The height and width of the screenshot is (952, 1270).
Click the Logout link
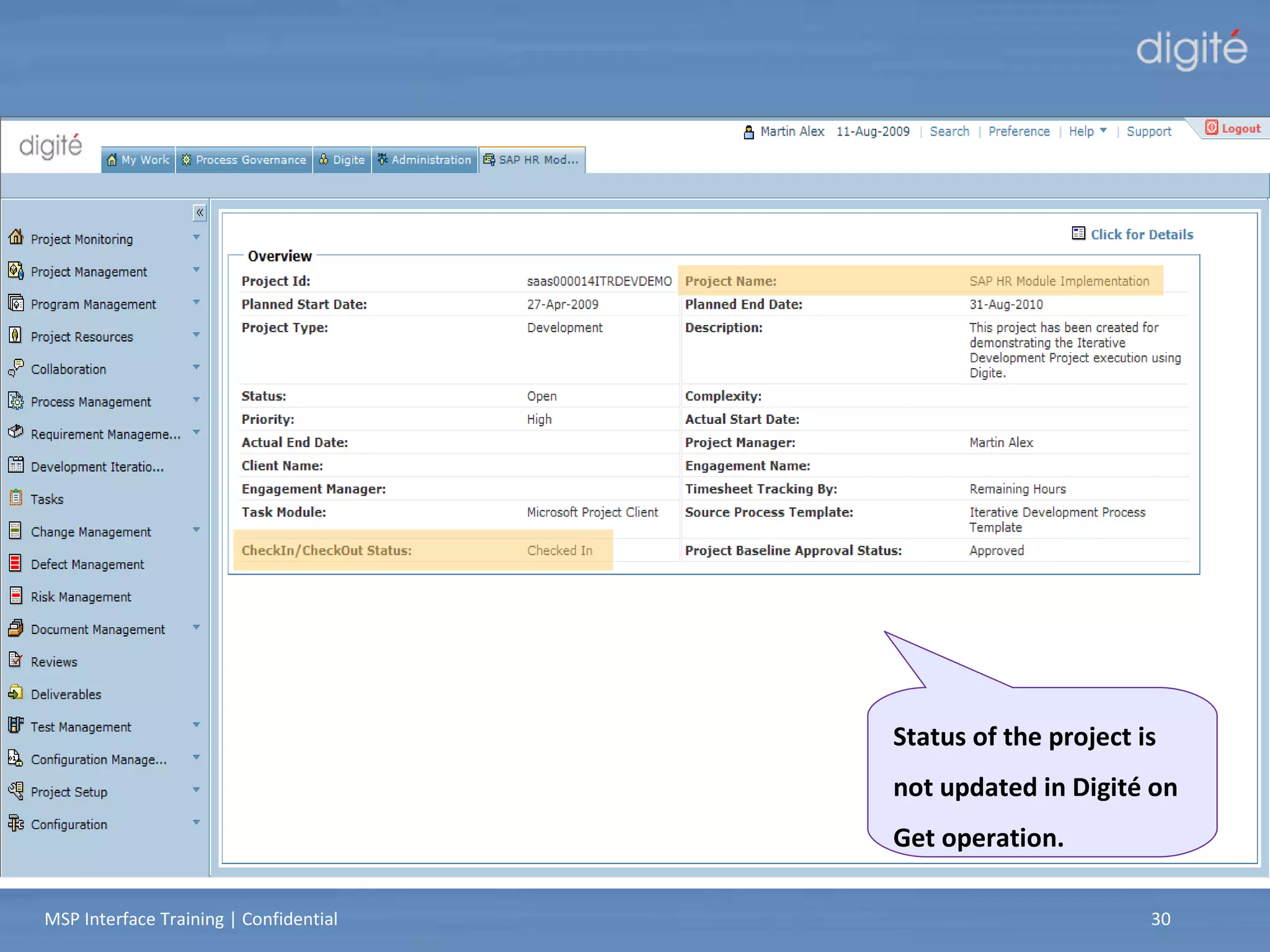tap(1241, 128)
